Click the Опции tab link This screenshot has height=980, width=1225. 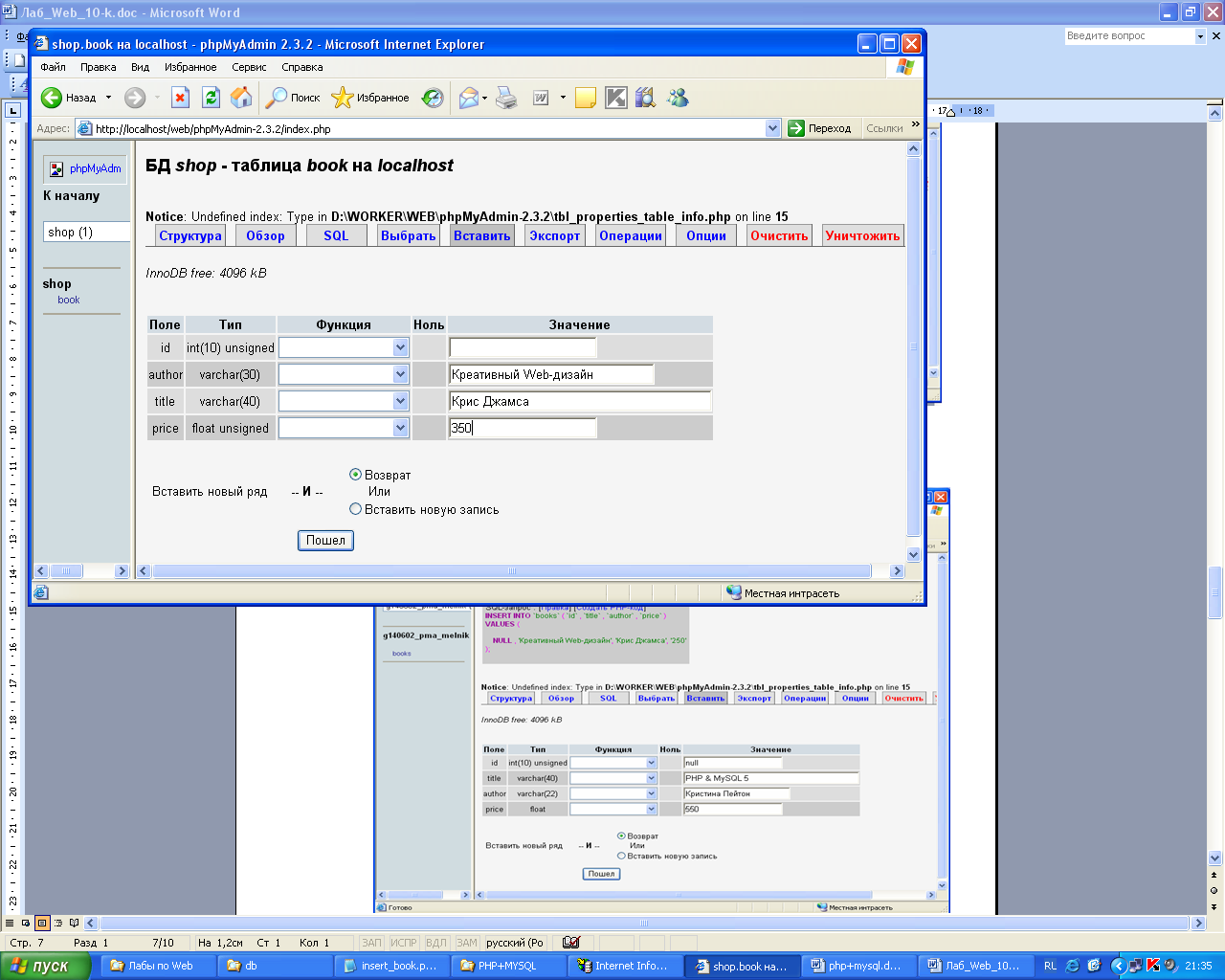(x=706, y=235)
